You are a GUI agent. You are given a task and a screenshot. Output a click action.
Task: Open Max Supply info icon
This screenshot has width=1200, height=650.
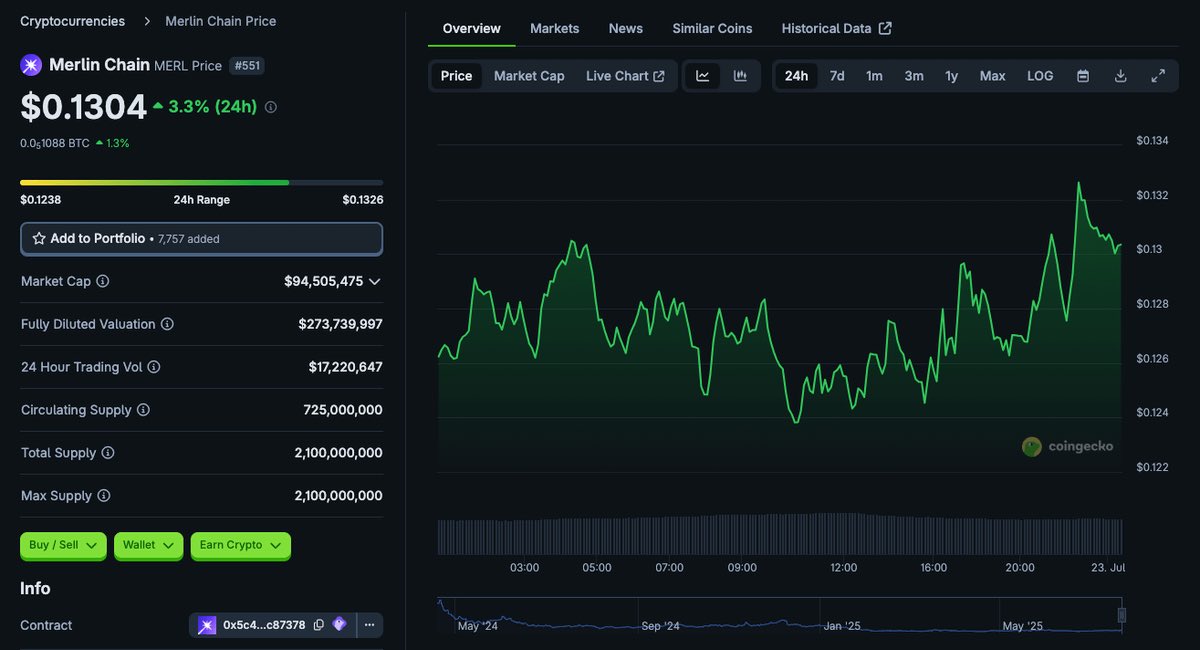103,496
